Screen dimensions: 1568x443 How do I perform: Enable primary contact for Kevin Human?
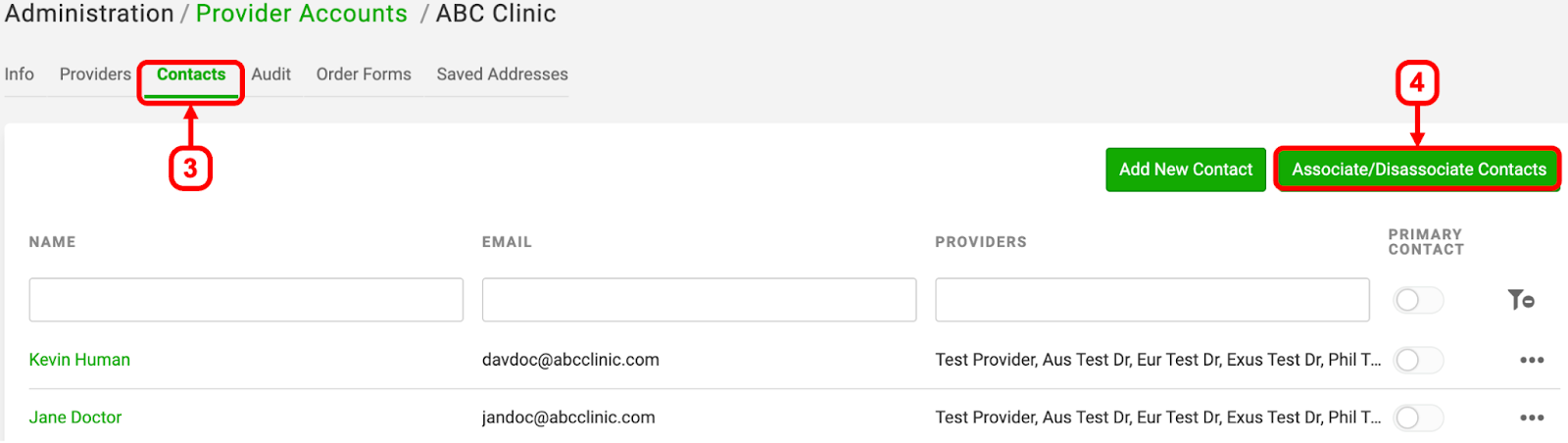(1418, 360)
